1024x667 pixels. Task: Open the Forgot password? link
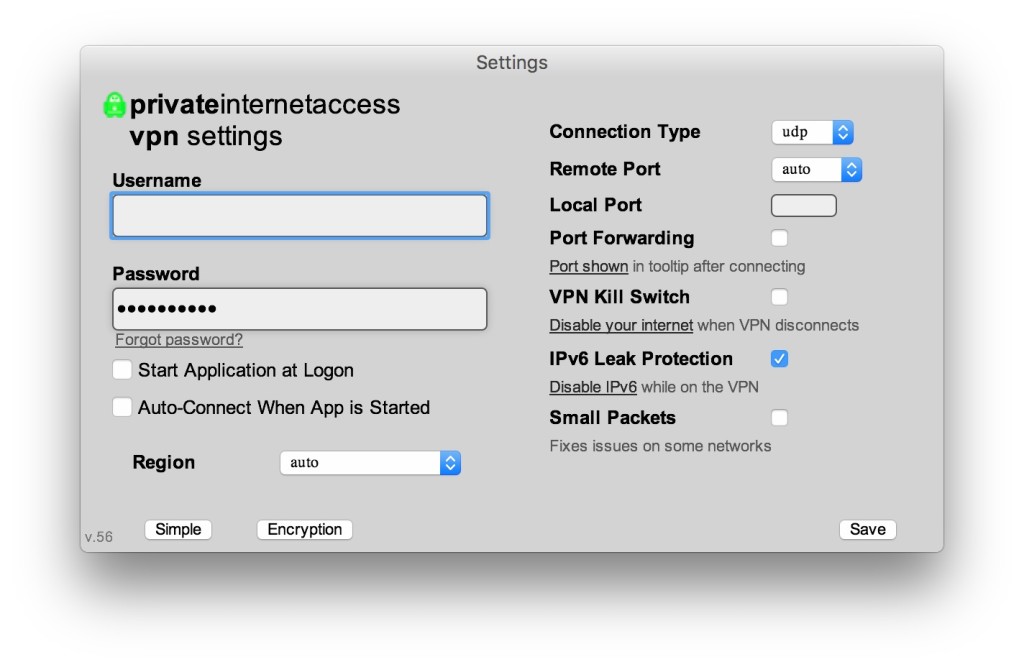[x=179, y=340]
